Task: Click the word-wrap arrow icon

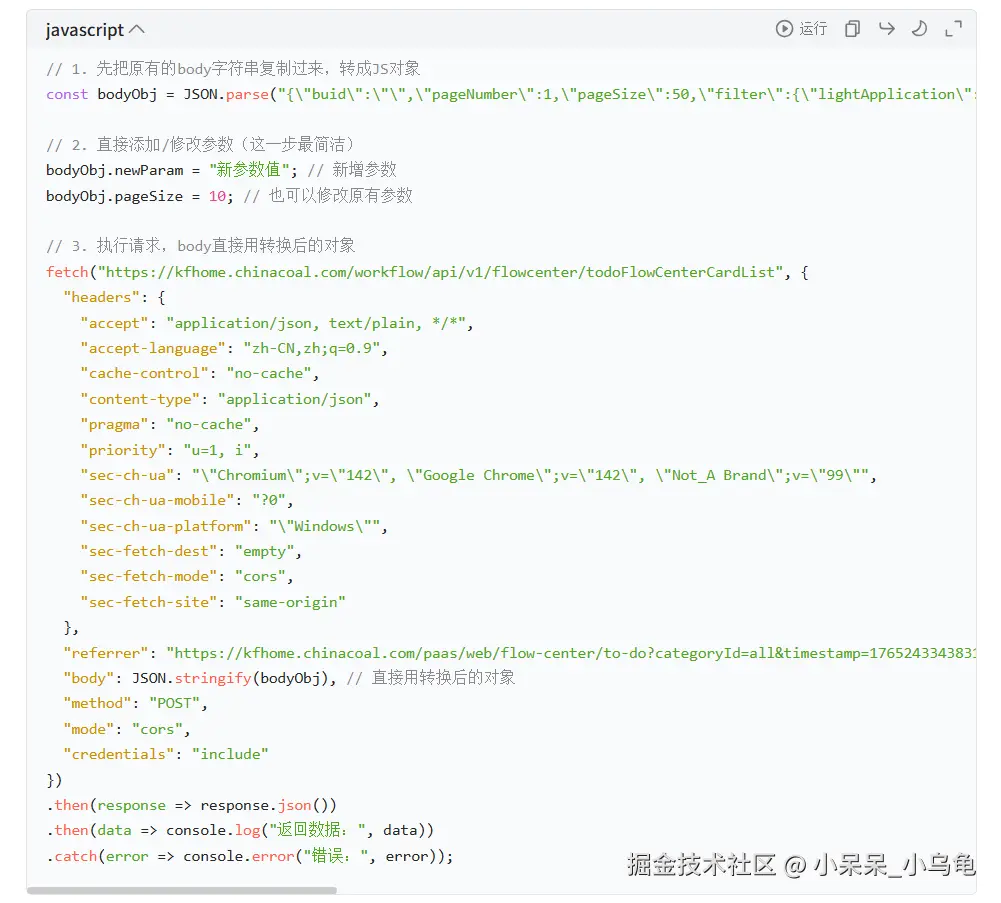Action: (x=886, y=29)
